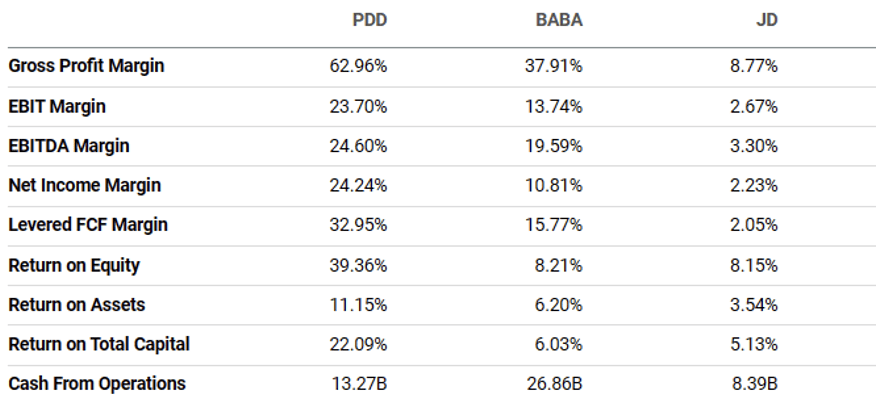Click the EBITDA Margin row label

69,146
